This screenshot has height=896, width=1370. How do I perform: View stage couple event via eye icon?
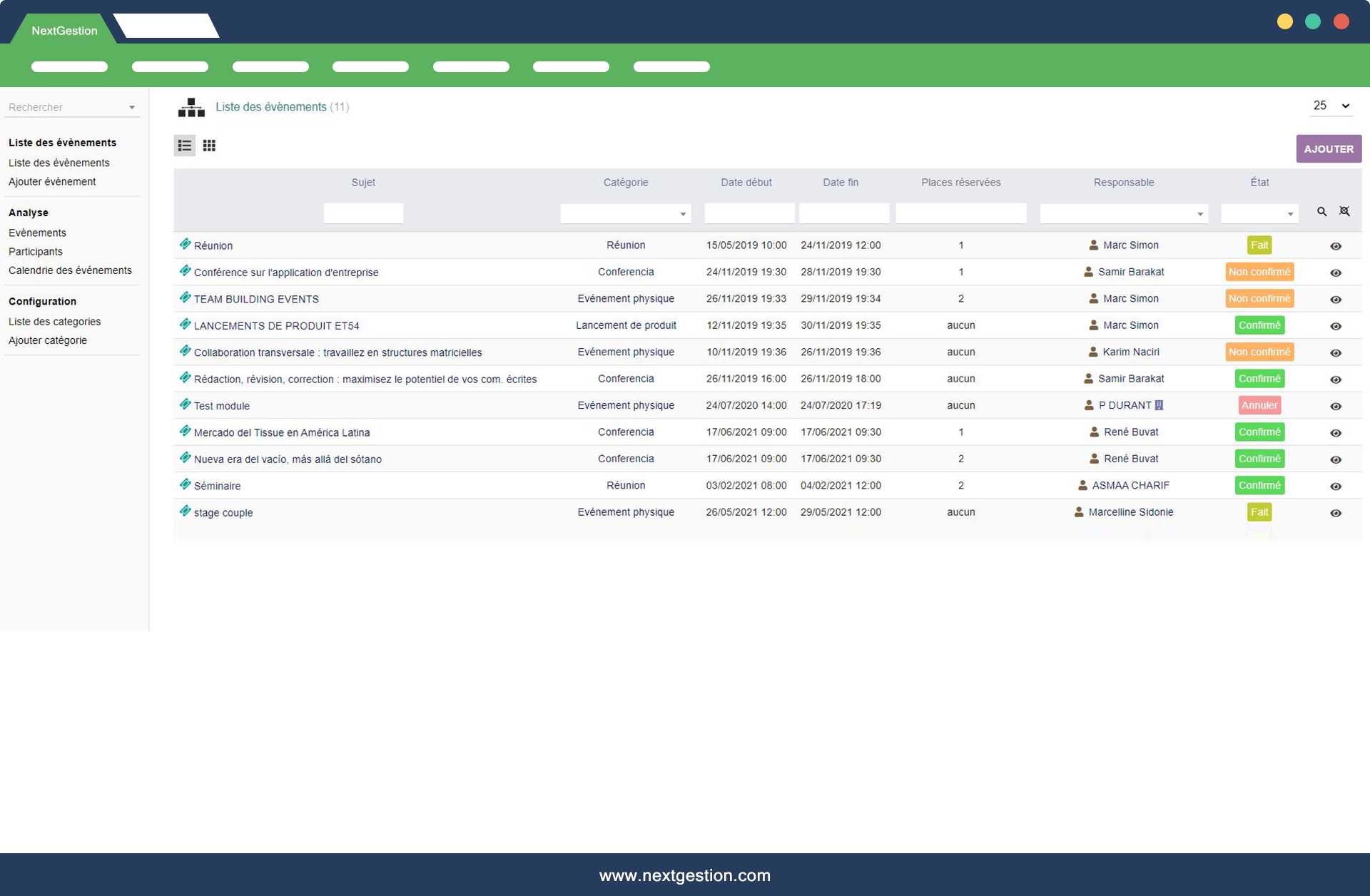(x=1336, y=514)
